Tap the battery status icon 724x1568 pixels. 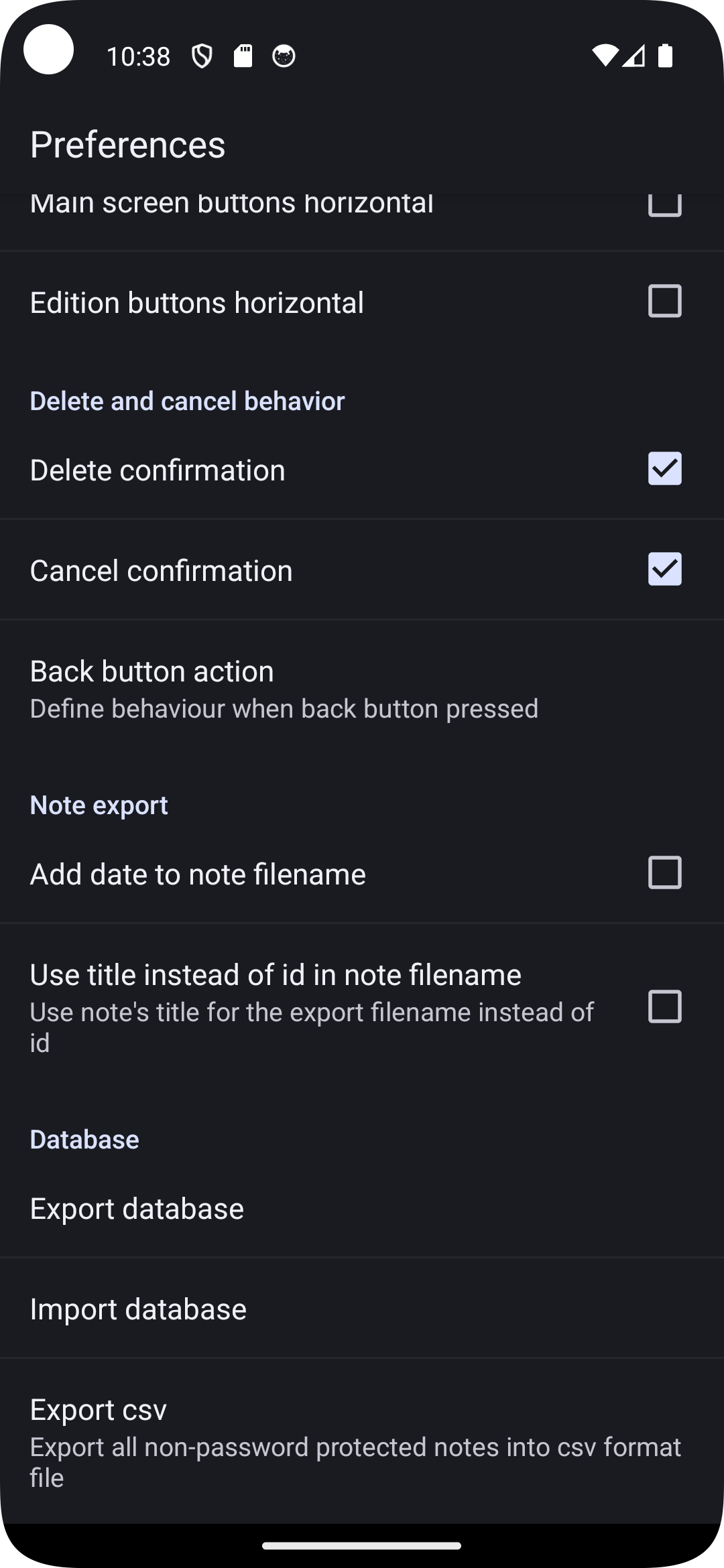[665, 56]
